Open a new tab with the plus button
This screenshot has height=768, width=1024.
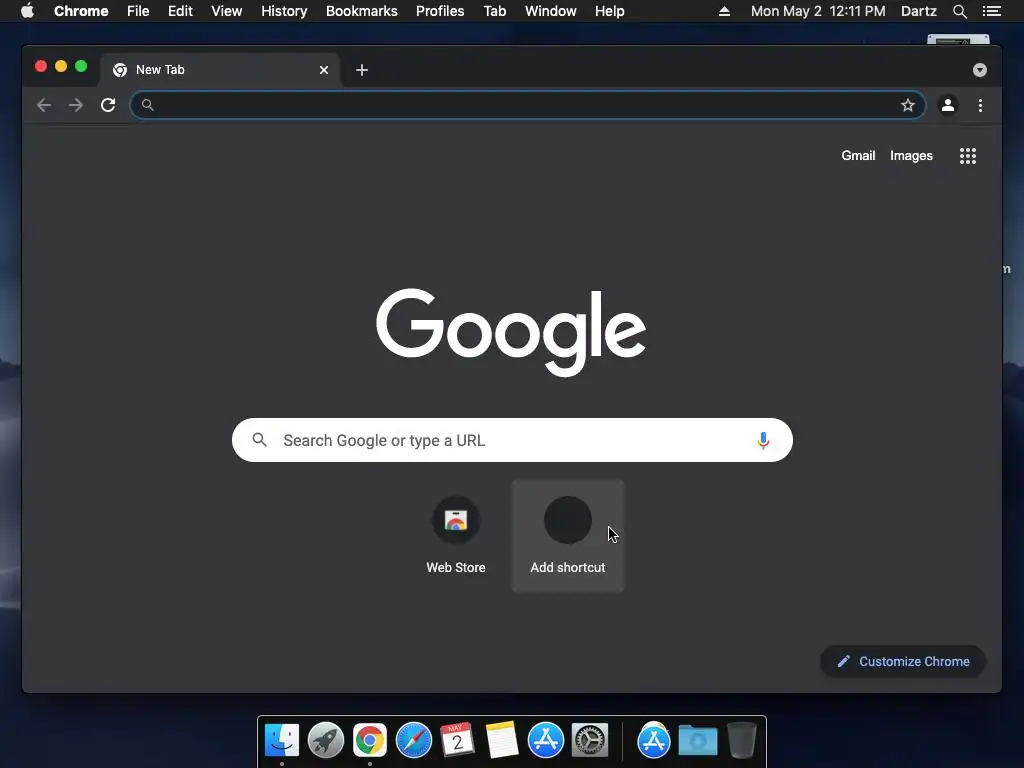point(362,70)
